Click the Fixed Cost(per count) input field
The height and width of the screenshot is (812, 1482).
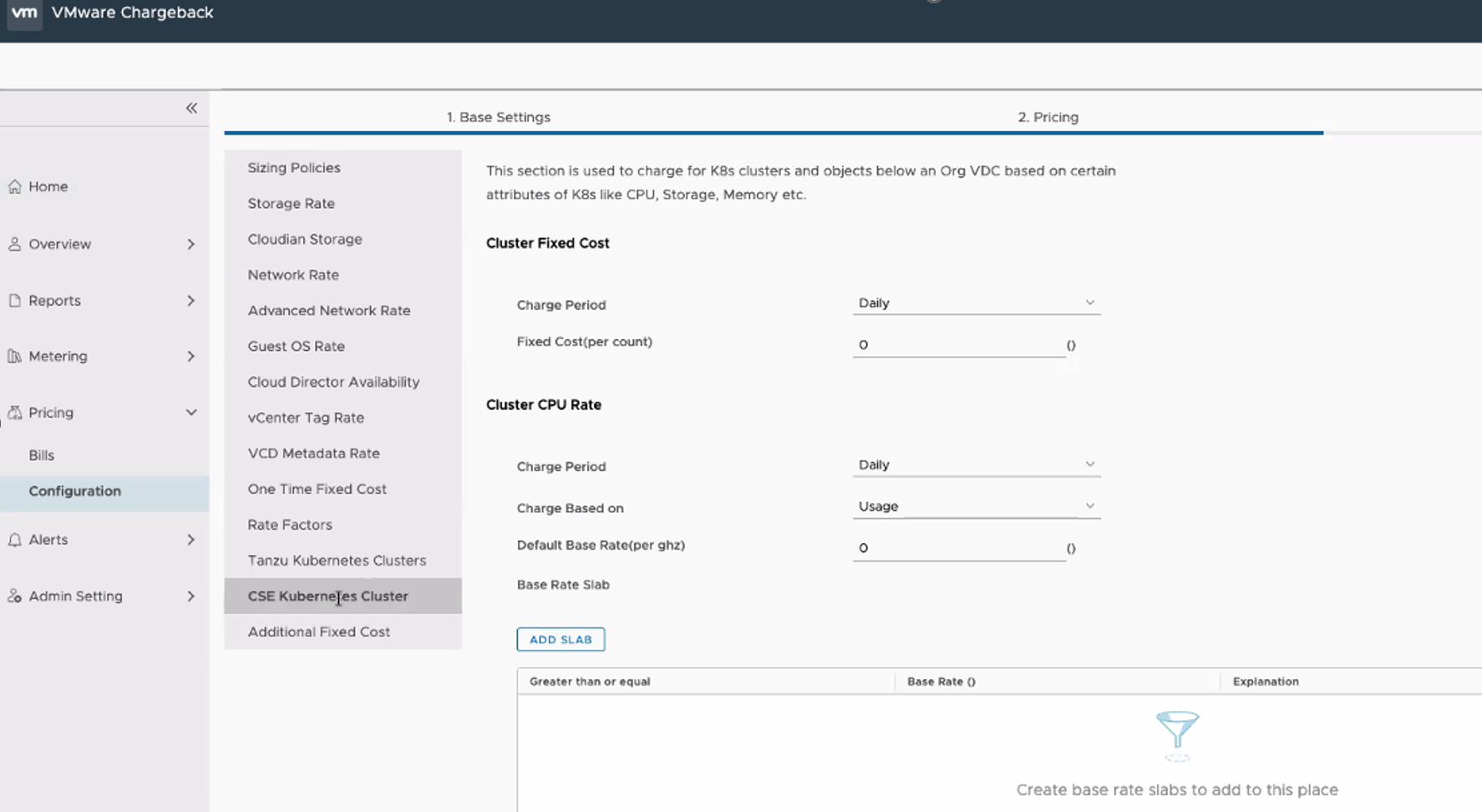tap(958, 345)
